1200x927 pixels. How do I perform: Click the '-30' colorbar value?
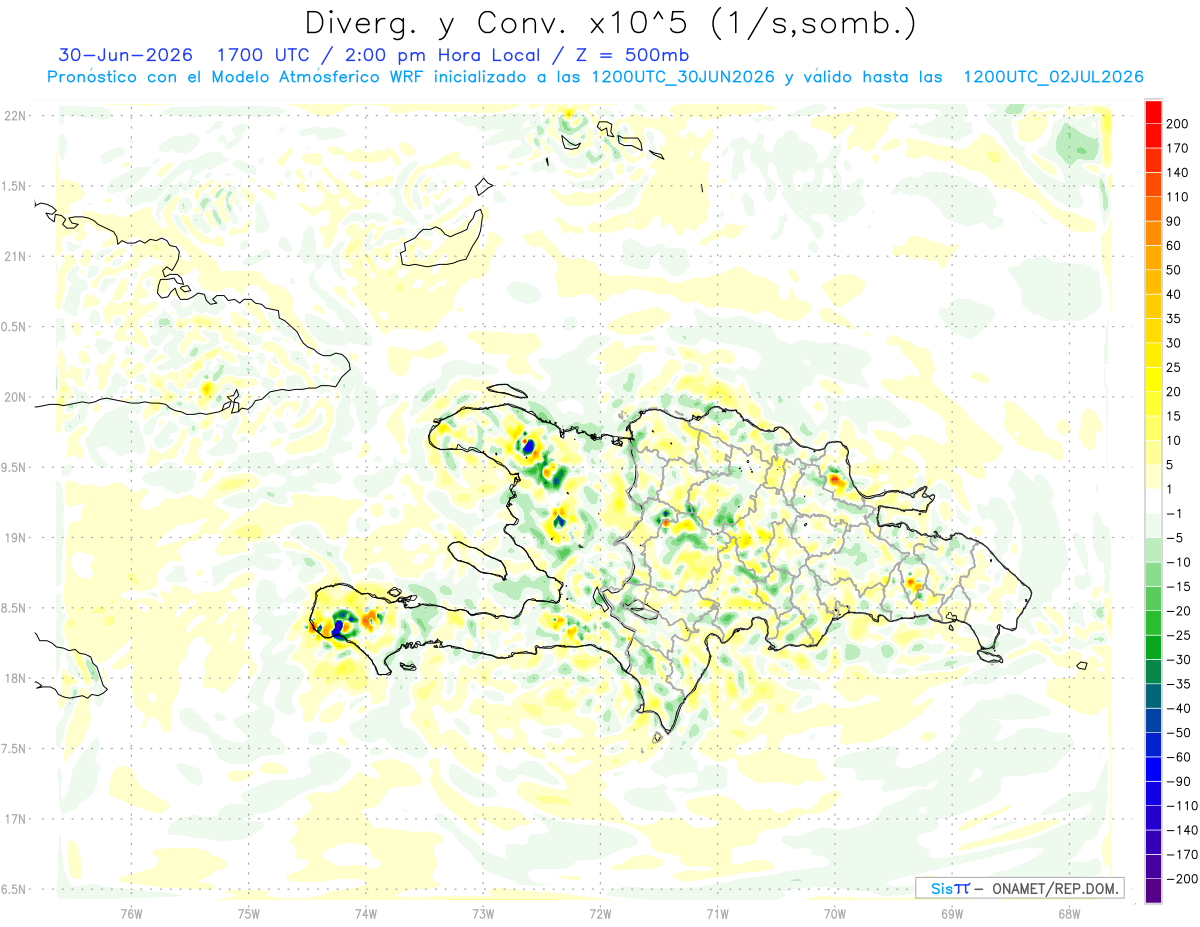coord(1177,659)
